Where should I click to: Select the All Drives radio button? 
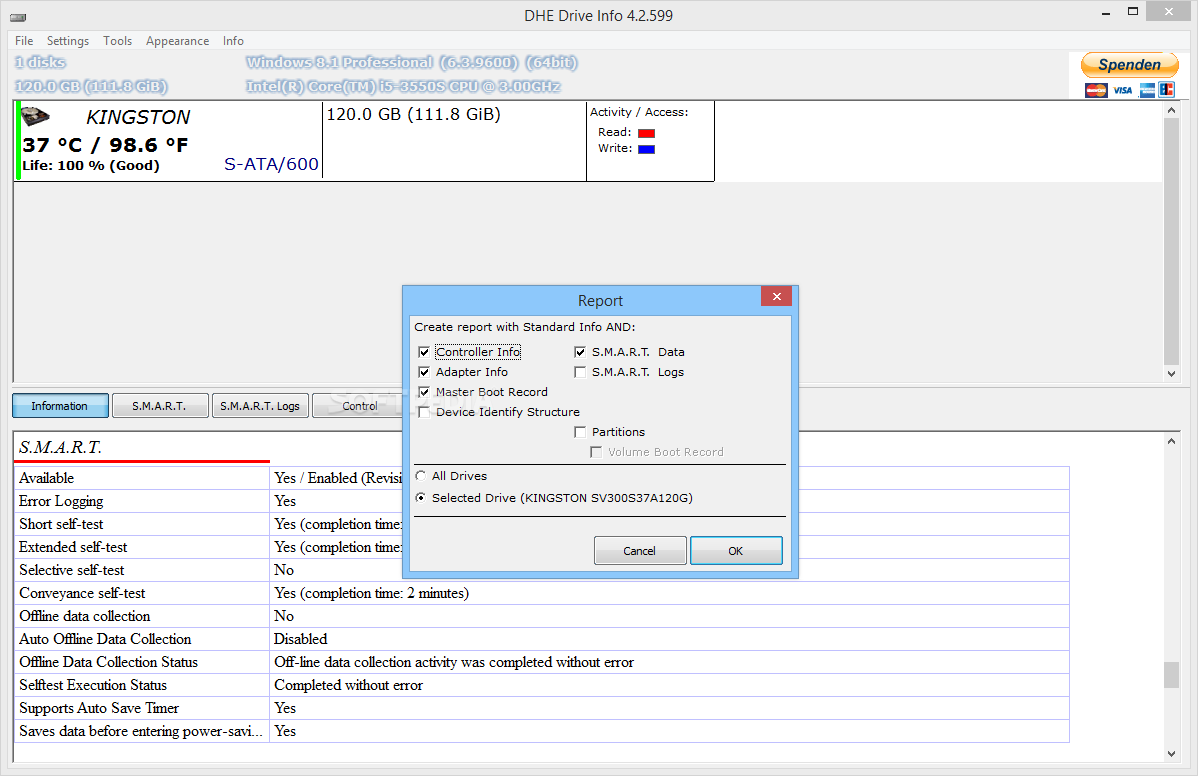[420, 476]
